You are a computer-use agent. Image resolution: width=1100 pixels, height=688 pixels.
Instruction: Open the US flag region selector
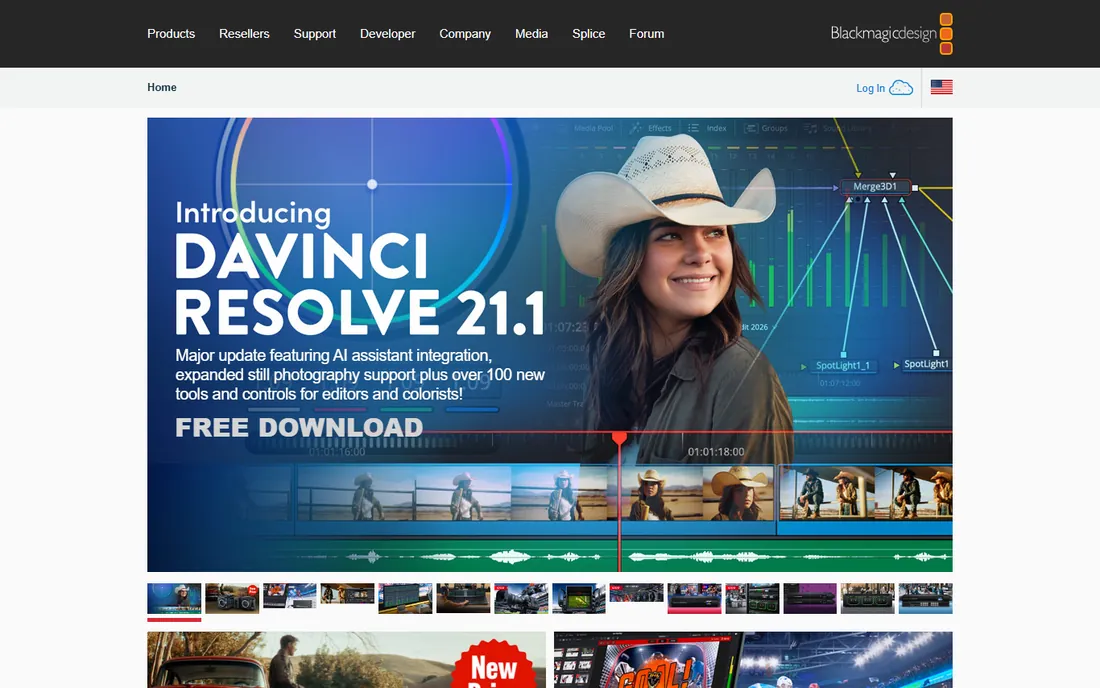[x=941, y=87]
